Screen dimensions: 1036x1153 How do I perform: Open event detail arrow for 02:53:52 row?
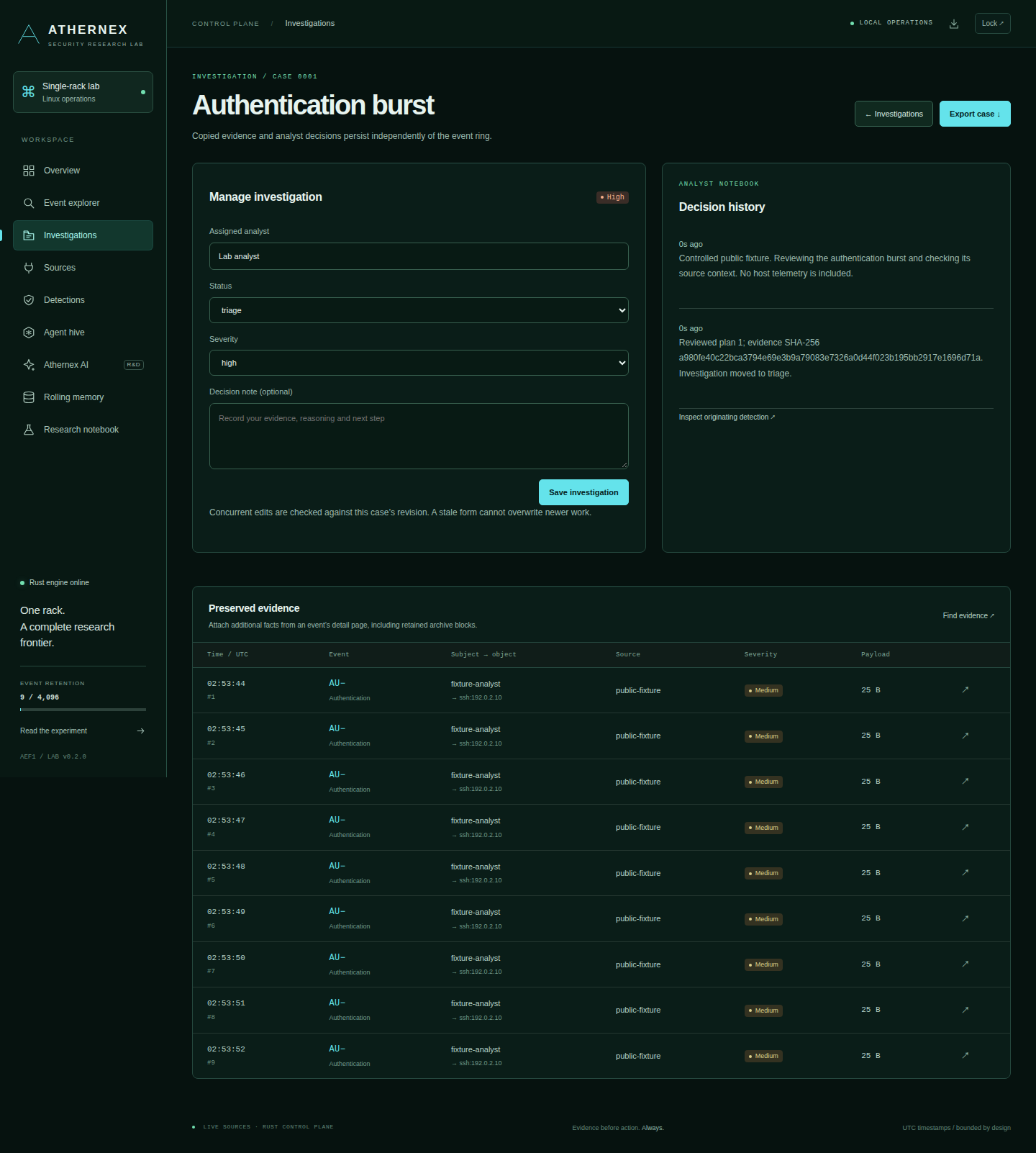[x=965, y=1055]
